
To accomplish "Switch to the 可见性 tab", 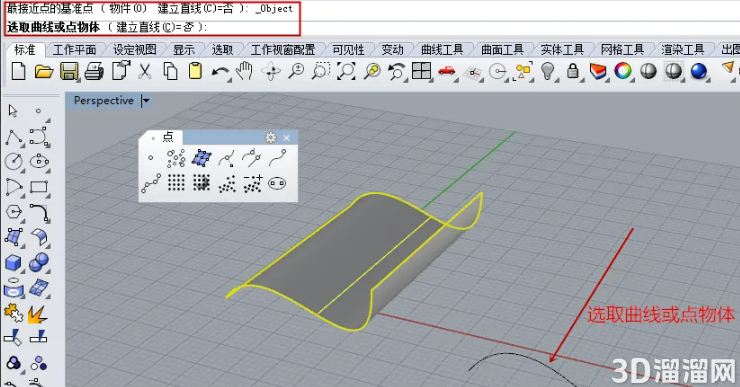I will click(x=348, y=50).
